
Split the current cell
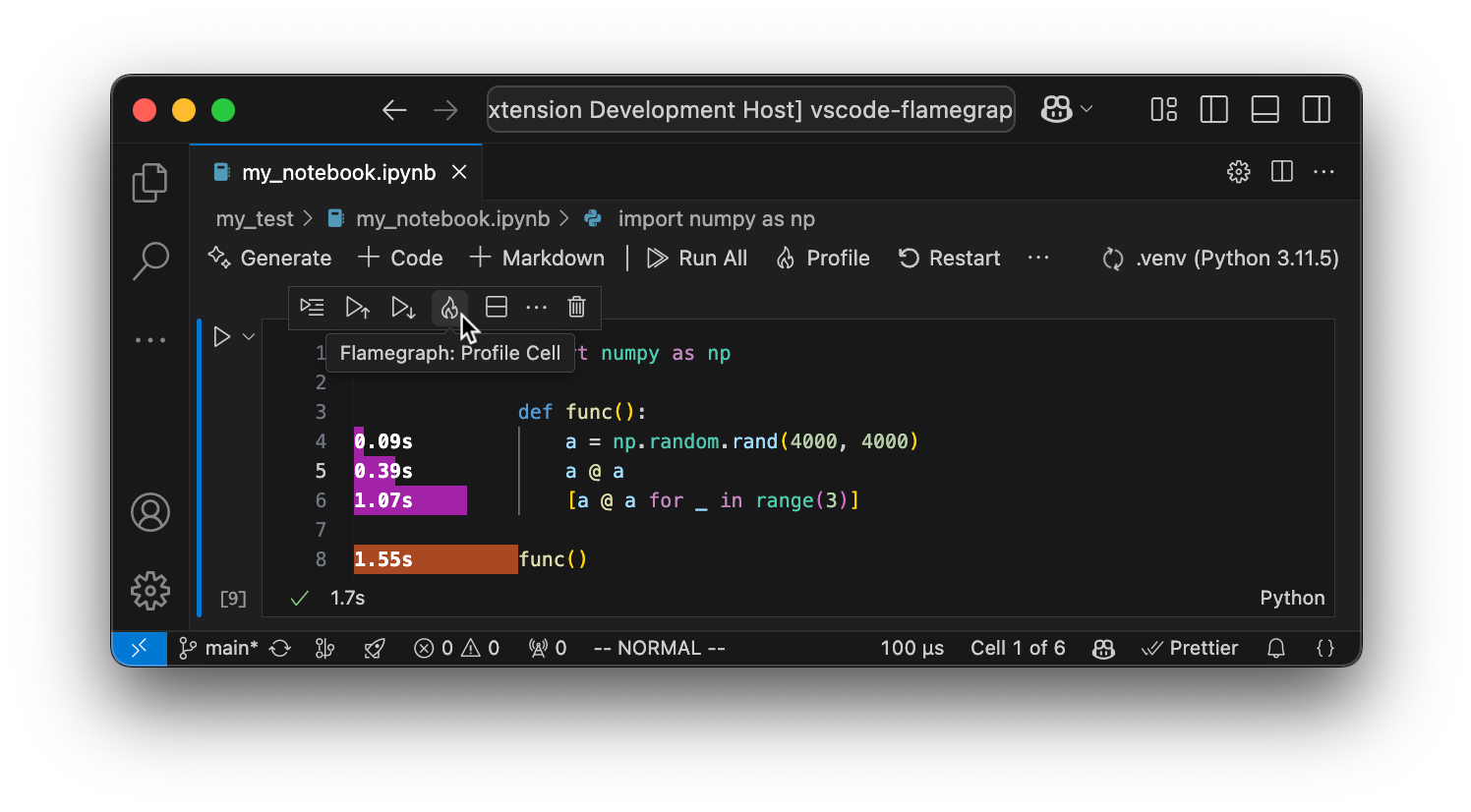click(496, 307)
